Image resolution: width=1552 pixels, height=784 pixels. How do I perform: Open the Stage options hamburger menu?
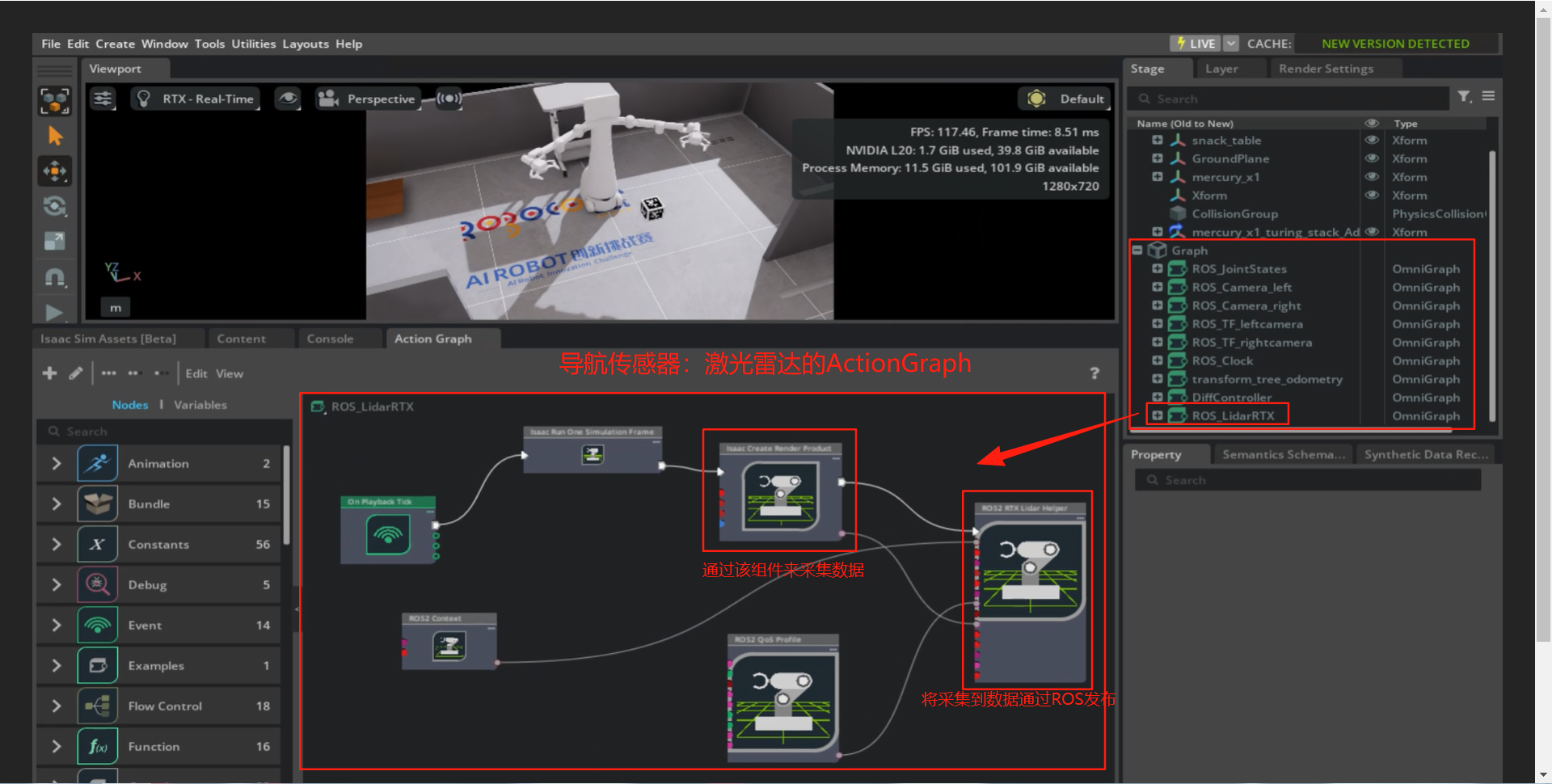coord(1488,96)
